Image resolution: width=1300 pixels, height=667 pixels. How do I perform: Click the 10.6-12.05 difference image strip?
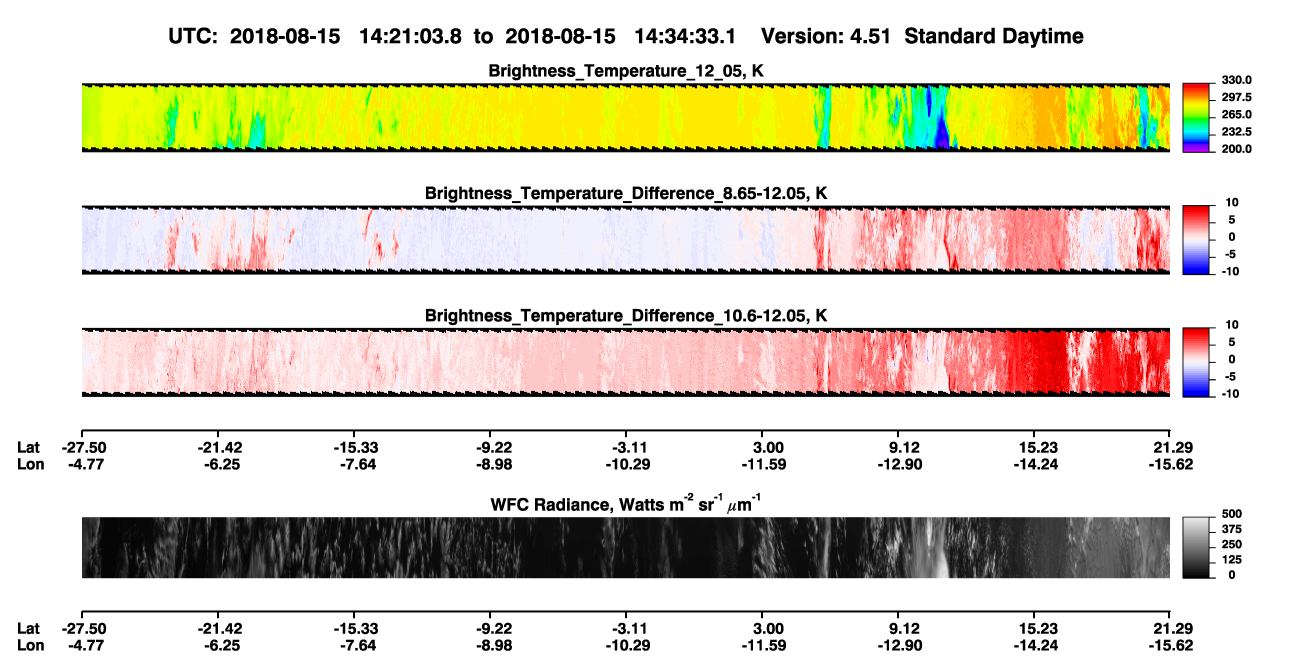[625, 361]
